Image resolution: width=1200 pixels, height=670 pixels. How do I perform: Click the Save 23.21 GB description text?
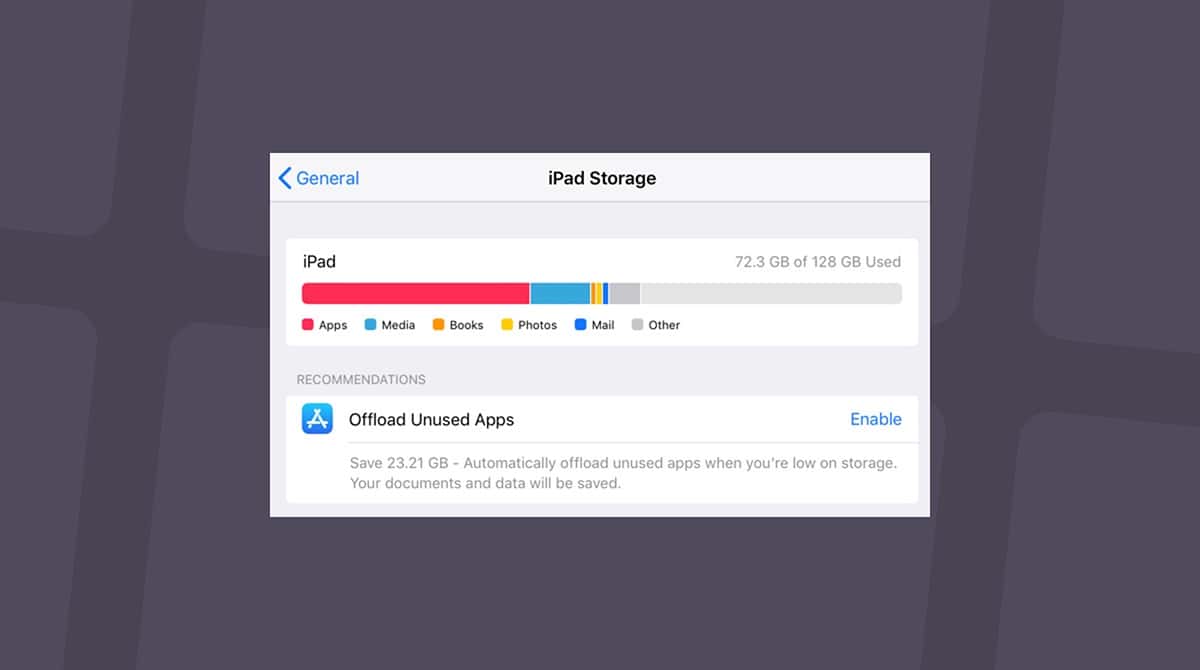tap(623, 473)
